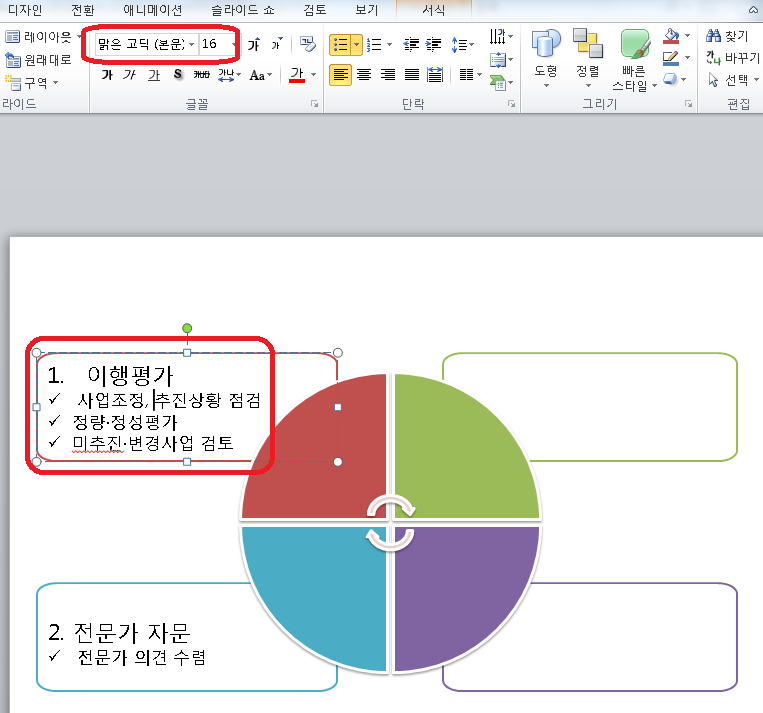This screenshot has width=763, height=713.
Task: Center-align the paragraph text
Action: pos(364,75)
